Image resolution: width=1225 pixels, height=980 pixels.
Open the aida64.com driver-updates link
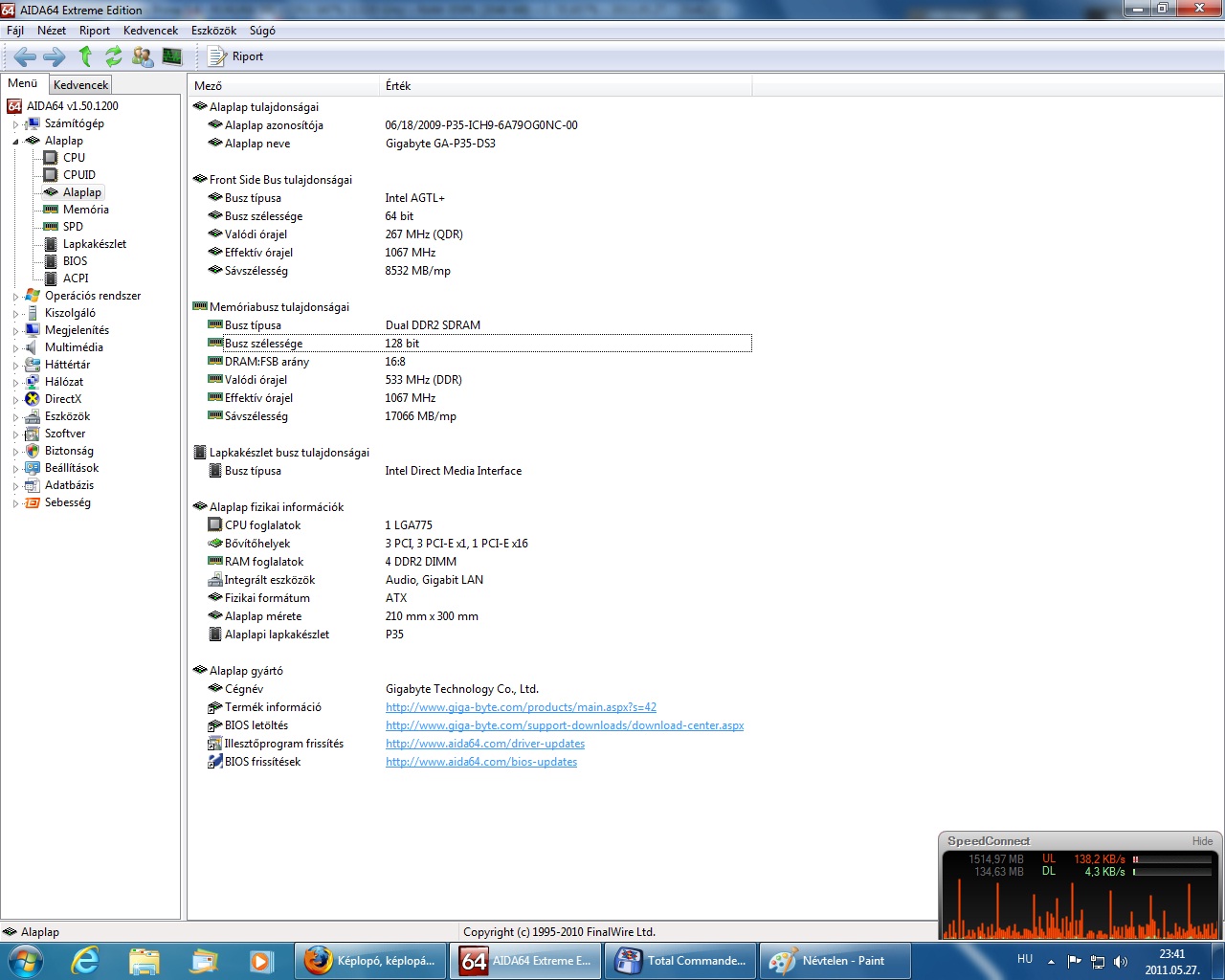click(x=485, y=744)
